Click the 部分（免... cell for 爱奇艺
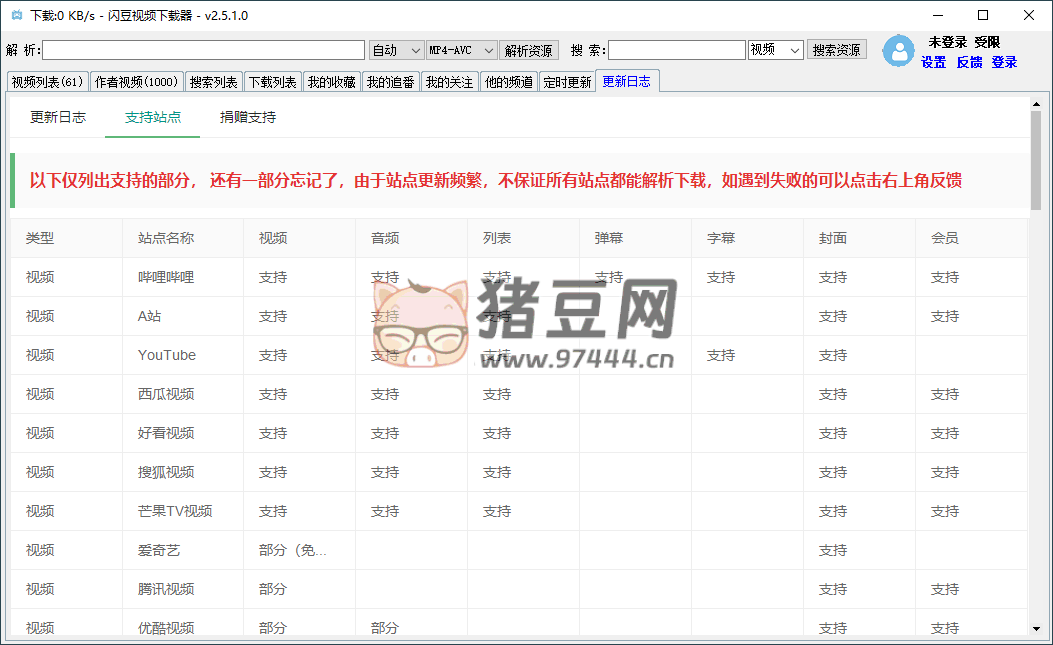Screen dimensions: 1053x645 (300, 550)
